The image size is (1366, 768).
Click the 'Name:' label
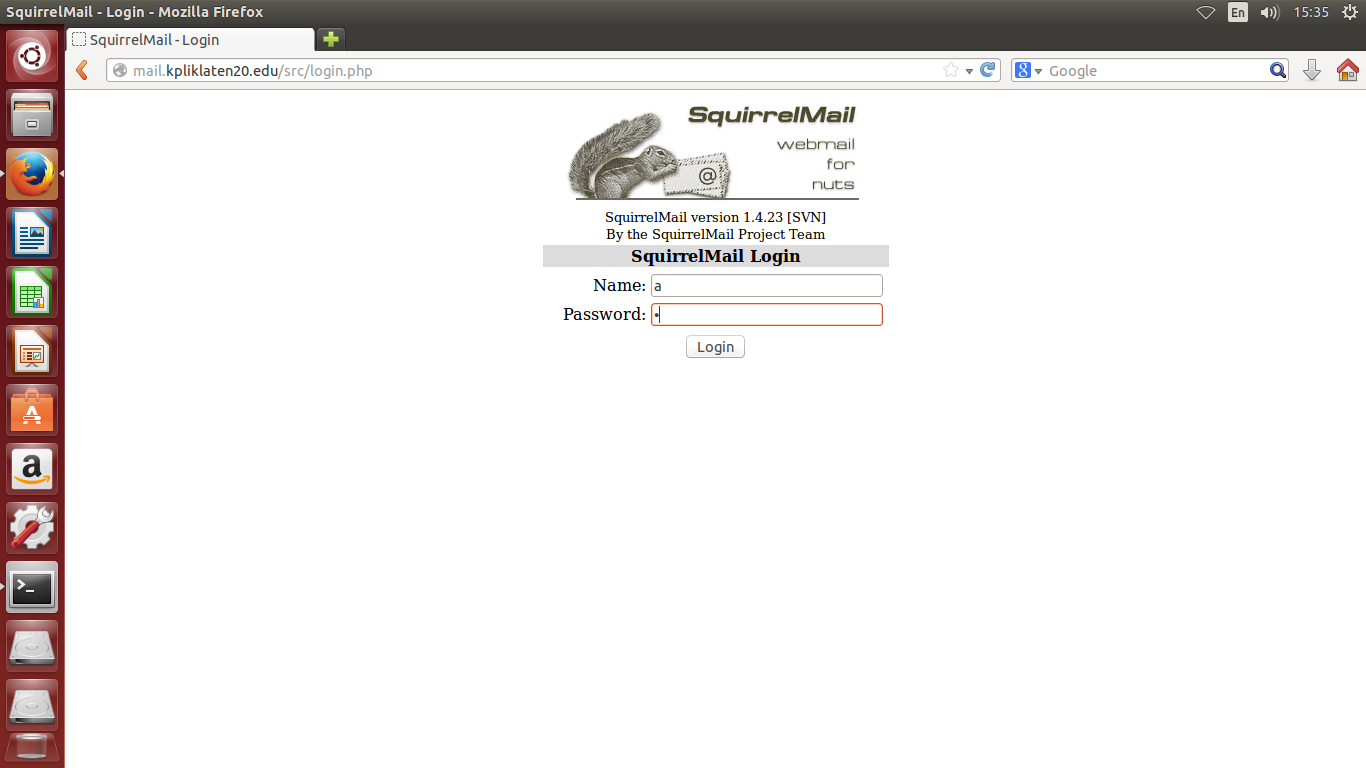click(619, 286)
